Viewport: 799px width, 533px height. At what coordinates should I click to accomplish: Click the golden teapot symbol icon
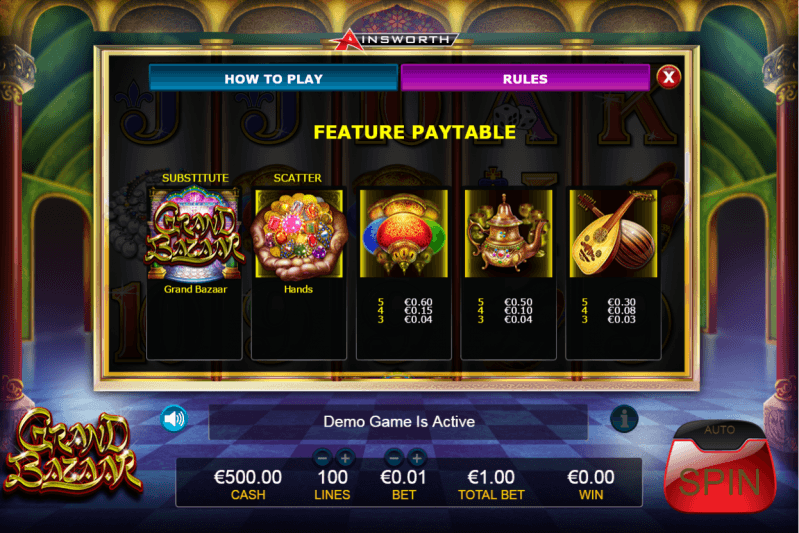pos(509,234)
